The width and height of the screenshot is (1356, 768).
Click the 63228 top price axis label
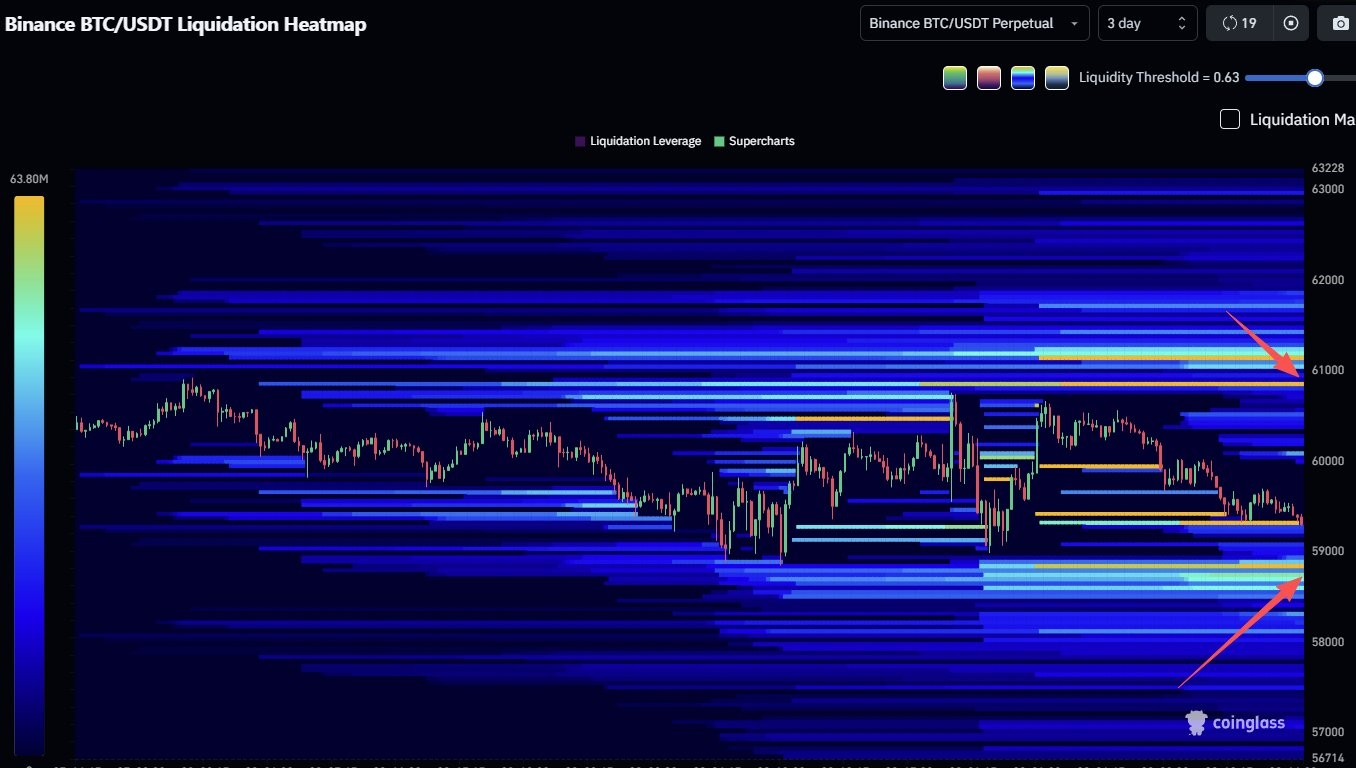tap(1327, 168)
